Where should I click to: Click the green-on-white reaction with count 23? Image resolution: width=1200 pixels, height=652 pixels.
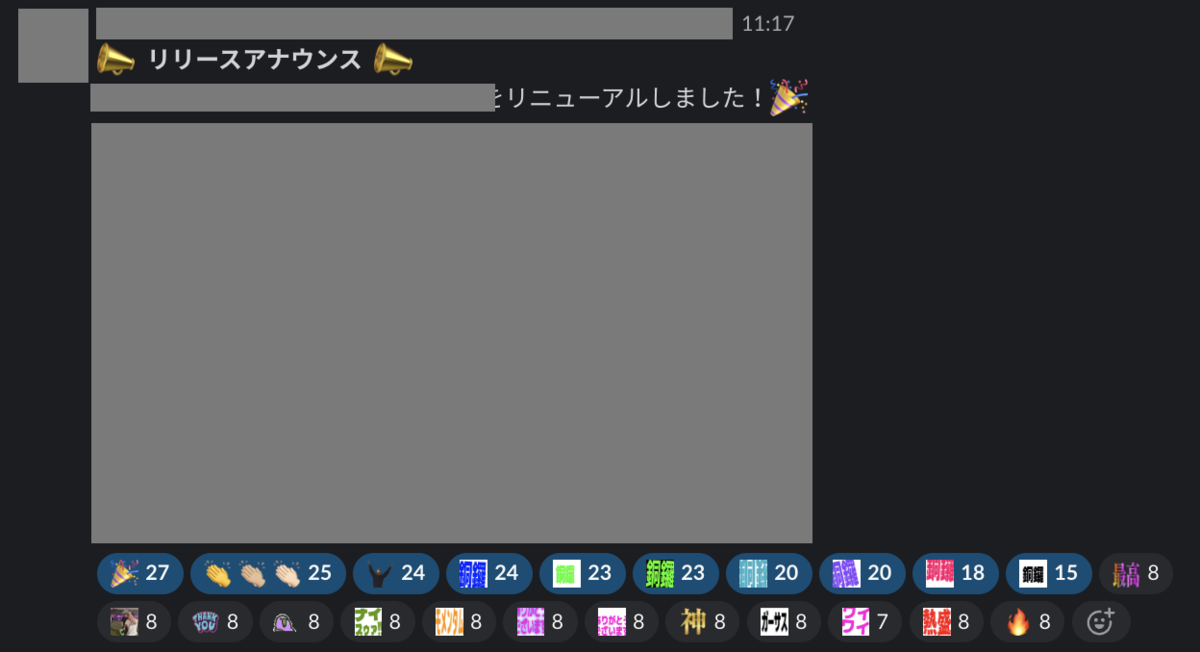[582, 573]
